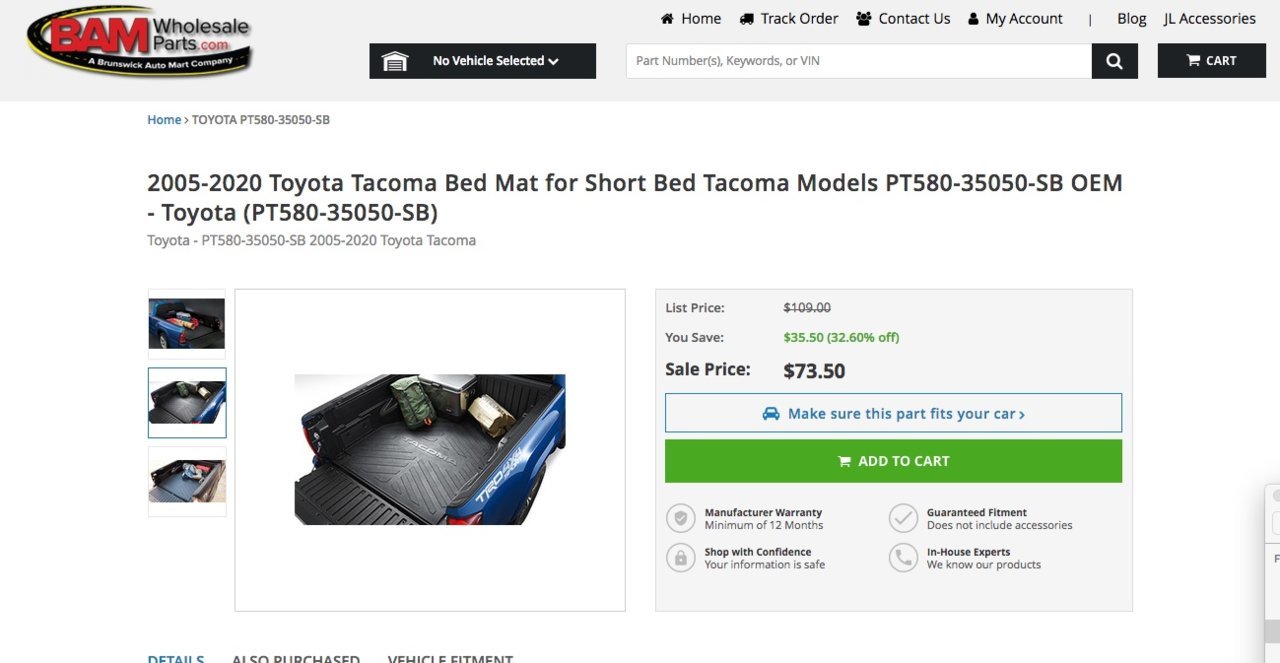This screenshot has width=1280, height=663.
Task: Expand Make sure this part fits your car
Action: [893, 413]
